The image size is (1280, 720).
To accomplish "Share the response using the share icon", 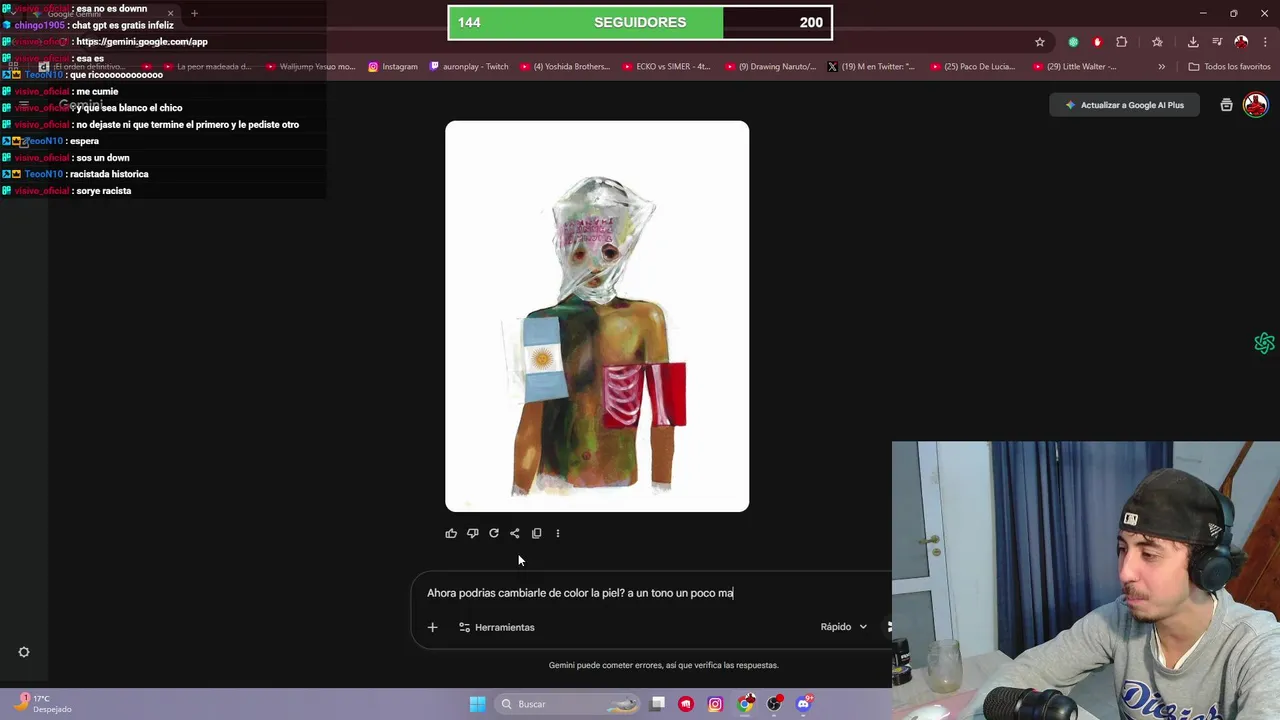I will coord(515,533).
